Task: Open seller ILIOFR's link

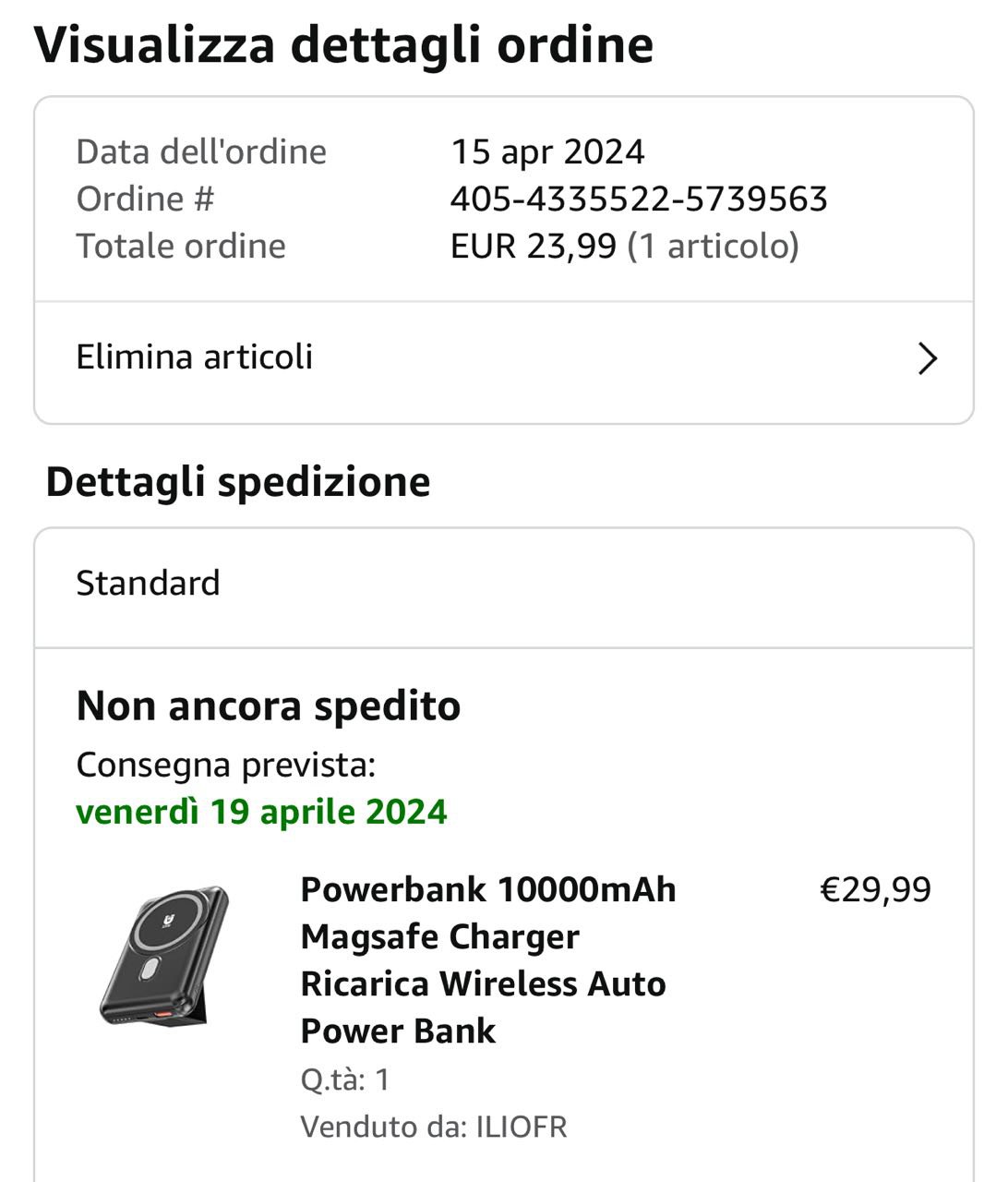Action: pos(521,1127)
